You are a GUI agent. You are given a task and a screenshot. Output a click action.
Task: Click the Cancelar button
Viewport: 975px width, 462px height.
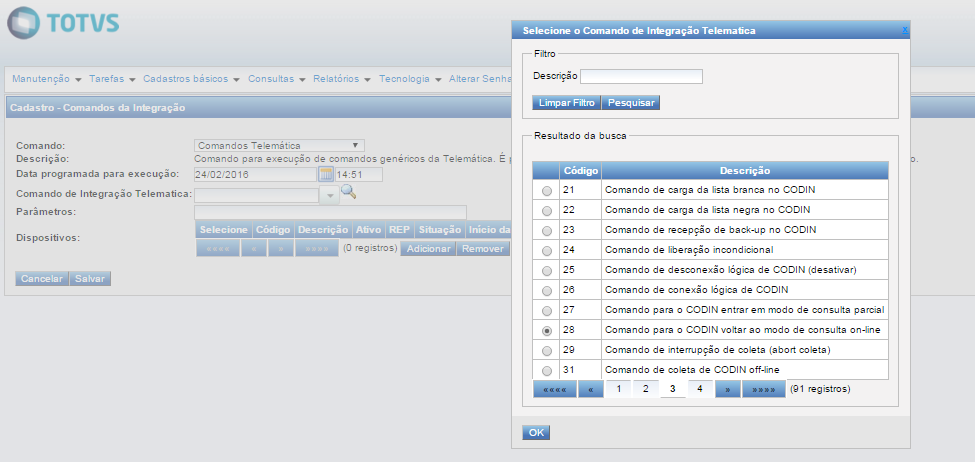coord(42,279)
